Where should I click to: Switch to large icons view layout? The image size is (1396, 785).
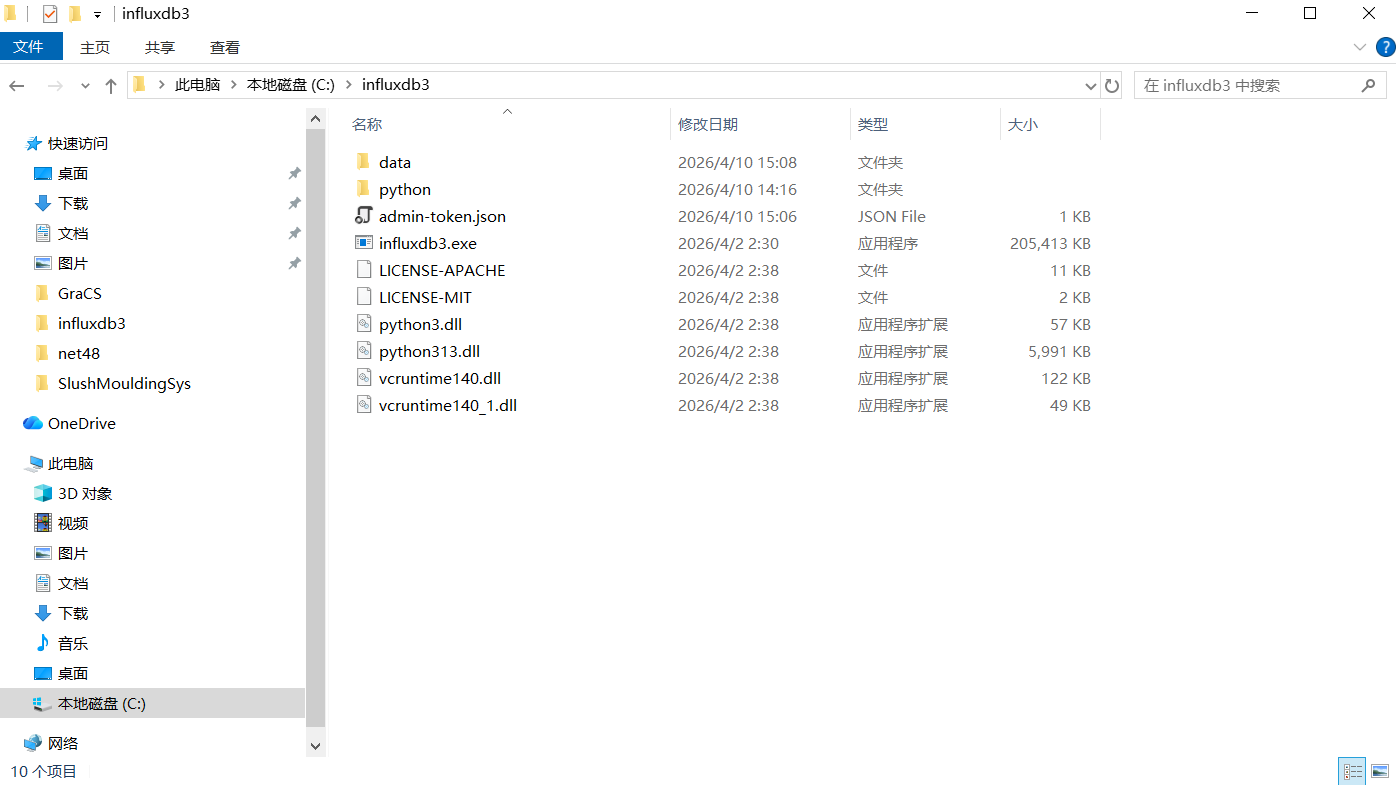1380,771
